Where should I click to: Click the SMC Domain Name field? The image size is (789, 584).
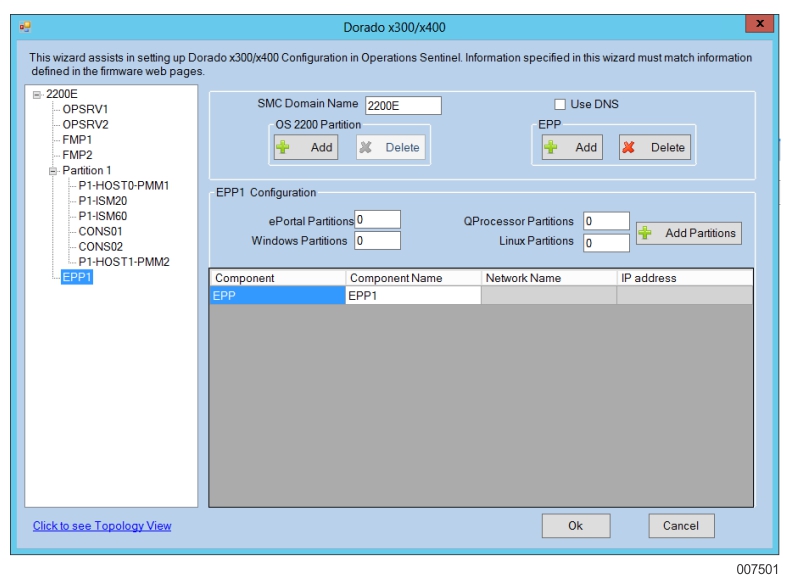click(x=403, y=106)
